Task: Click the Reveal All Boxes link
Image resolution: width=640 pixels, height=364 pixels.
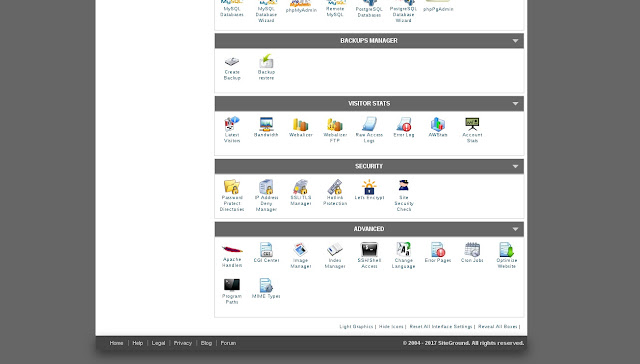Action: (498, 326)
